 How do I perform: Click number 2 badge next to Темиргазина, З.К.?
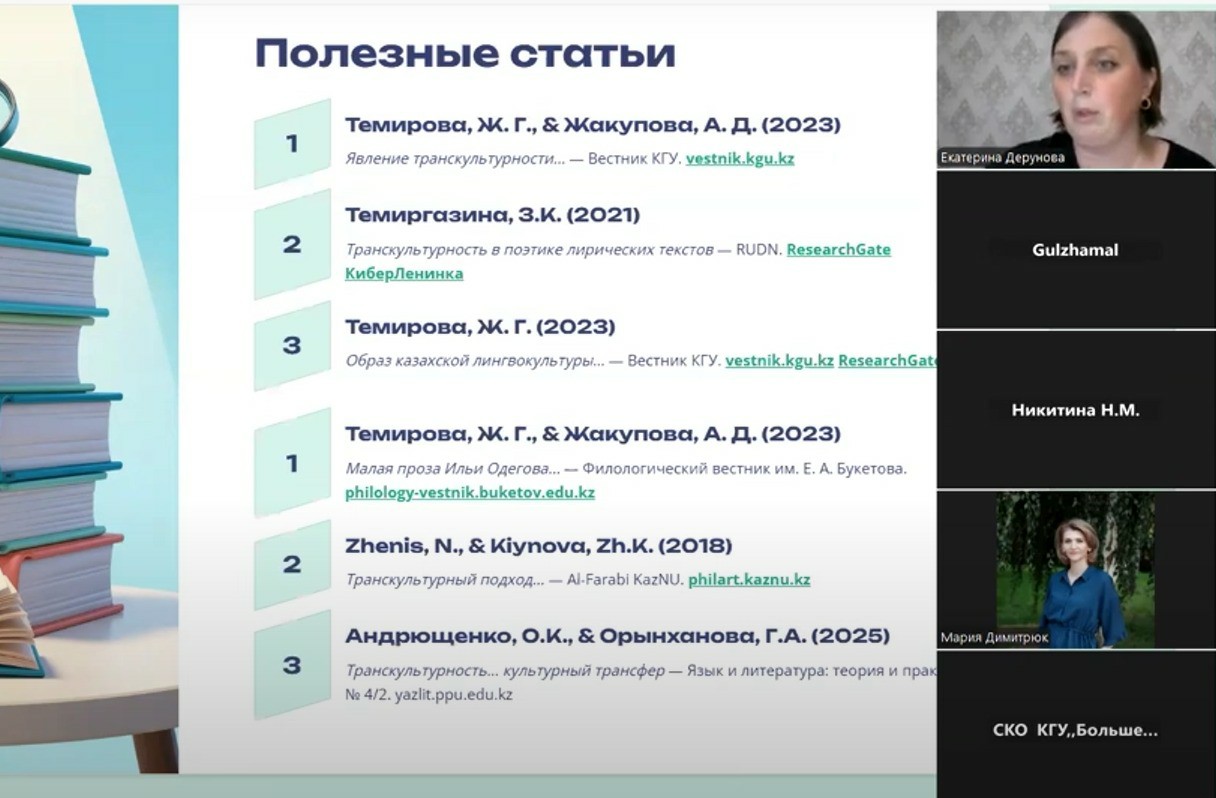click(292, 244)
